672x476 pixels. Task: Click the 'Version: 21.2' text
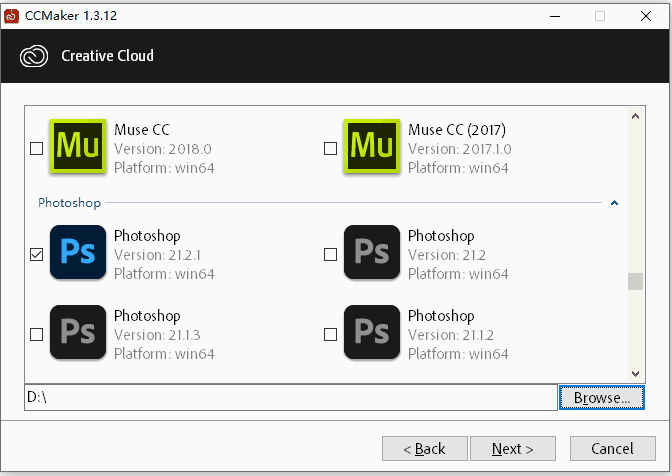coord(447,255)
